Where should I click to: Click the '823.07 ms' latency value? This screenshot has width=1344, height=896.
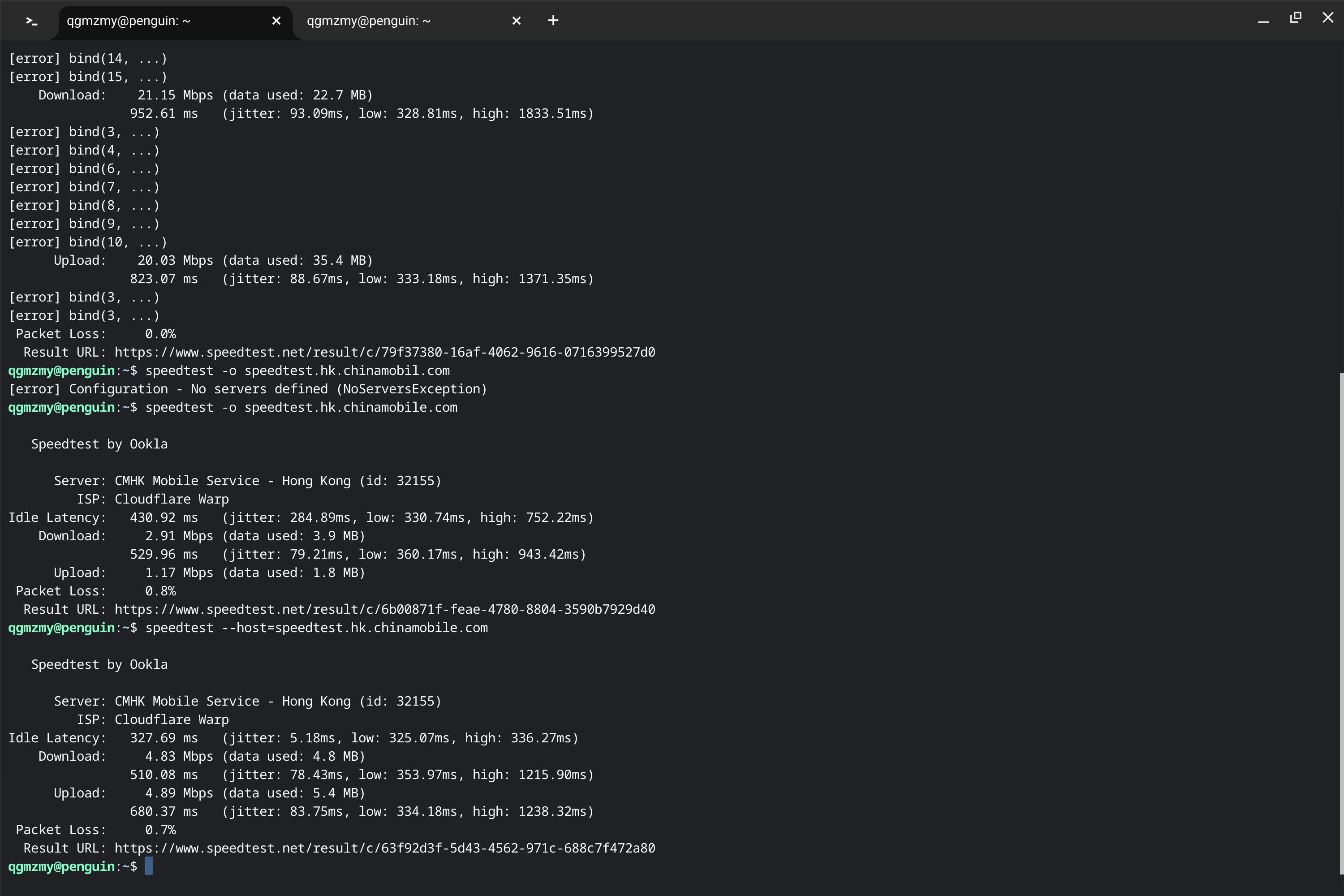(x=164, y=279)
